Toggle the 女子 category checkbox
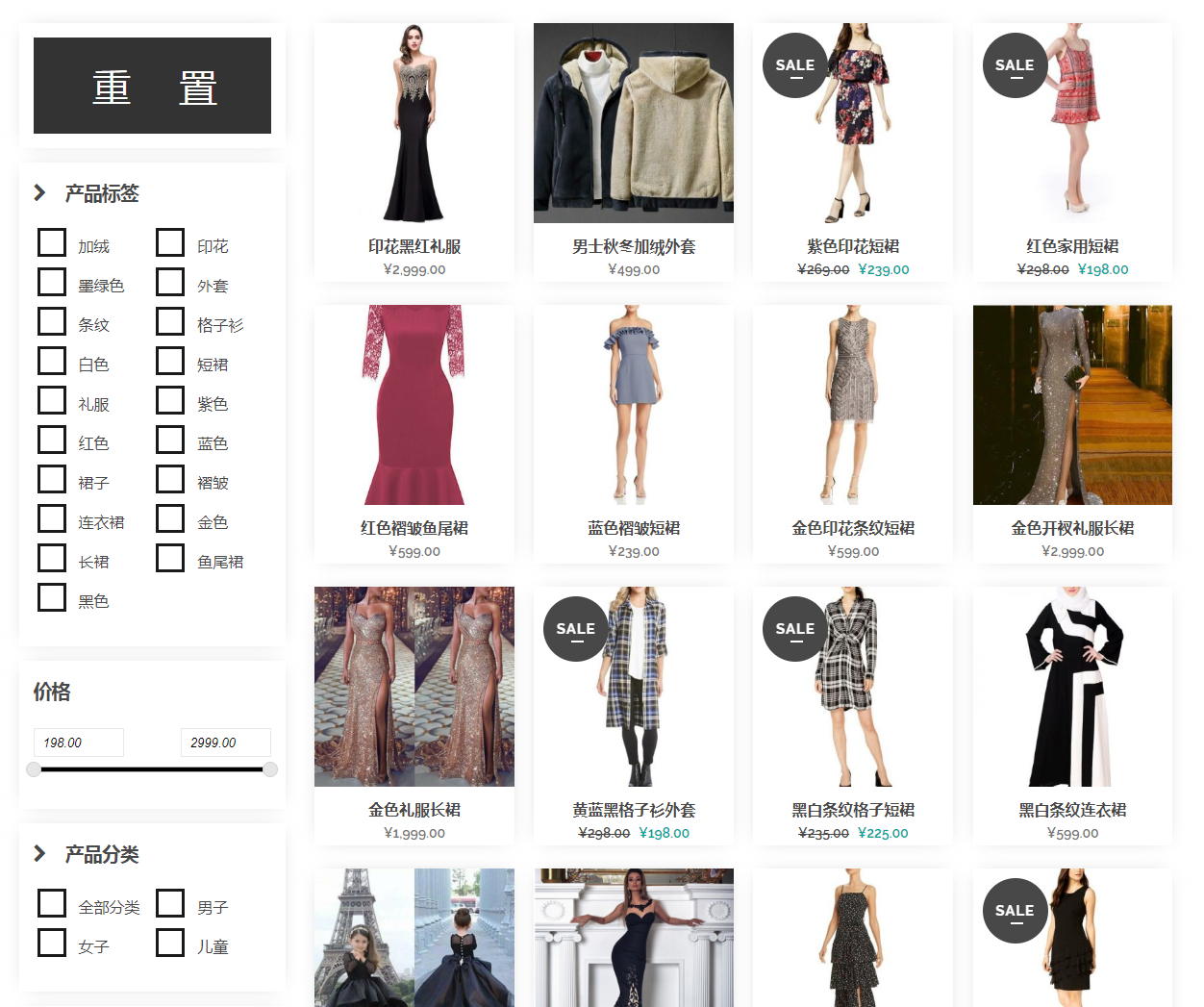 [x=52, y=943]
